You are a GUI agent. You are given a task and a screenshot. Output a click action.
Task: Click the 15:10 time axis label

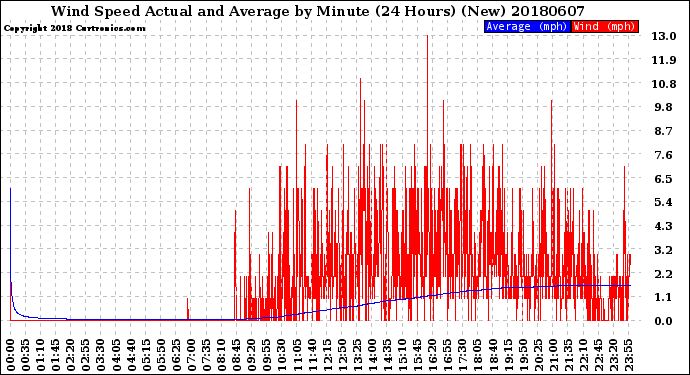[x=403, y=355]
